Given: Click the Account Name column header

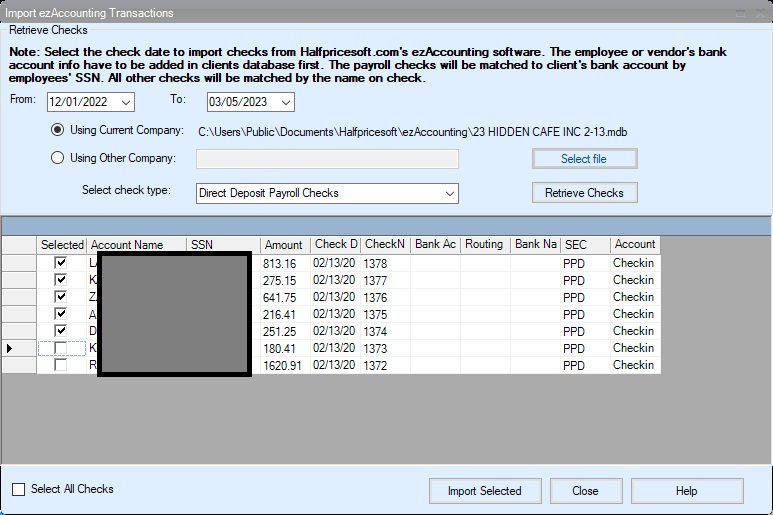Looking at the screenshot, I should [126, 245].
